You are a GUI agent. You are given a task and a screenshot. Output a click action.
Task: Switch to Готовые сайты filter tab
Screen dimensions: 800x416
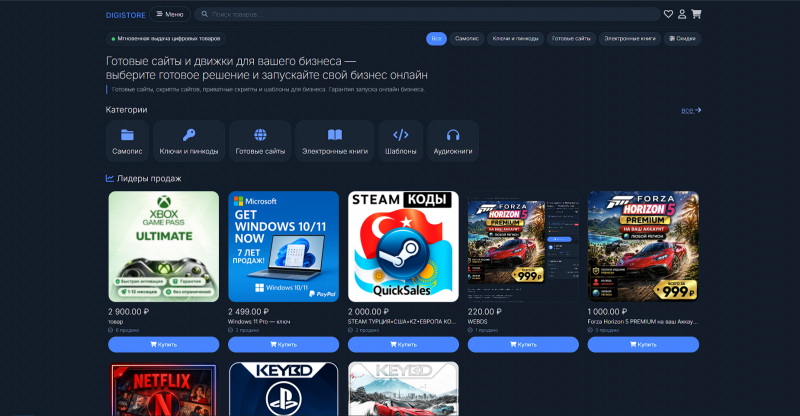571,39
